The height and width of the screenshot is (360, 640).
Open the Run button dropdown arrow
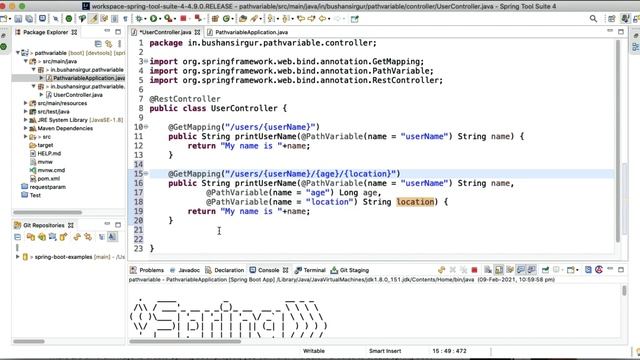pos(160,19)
